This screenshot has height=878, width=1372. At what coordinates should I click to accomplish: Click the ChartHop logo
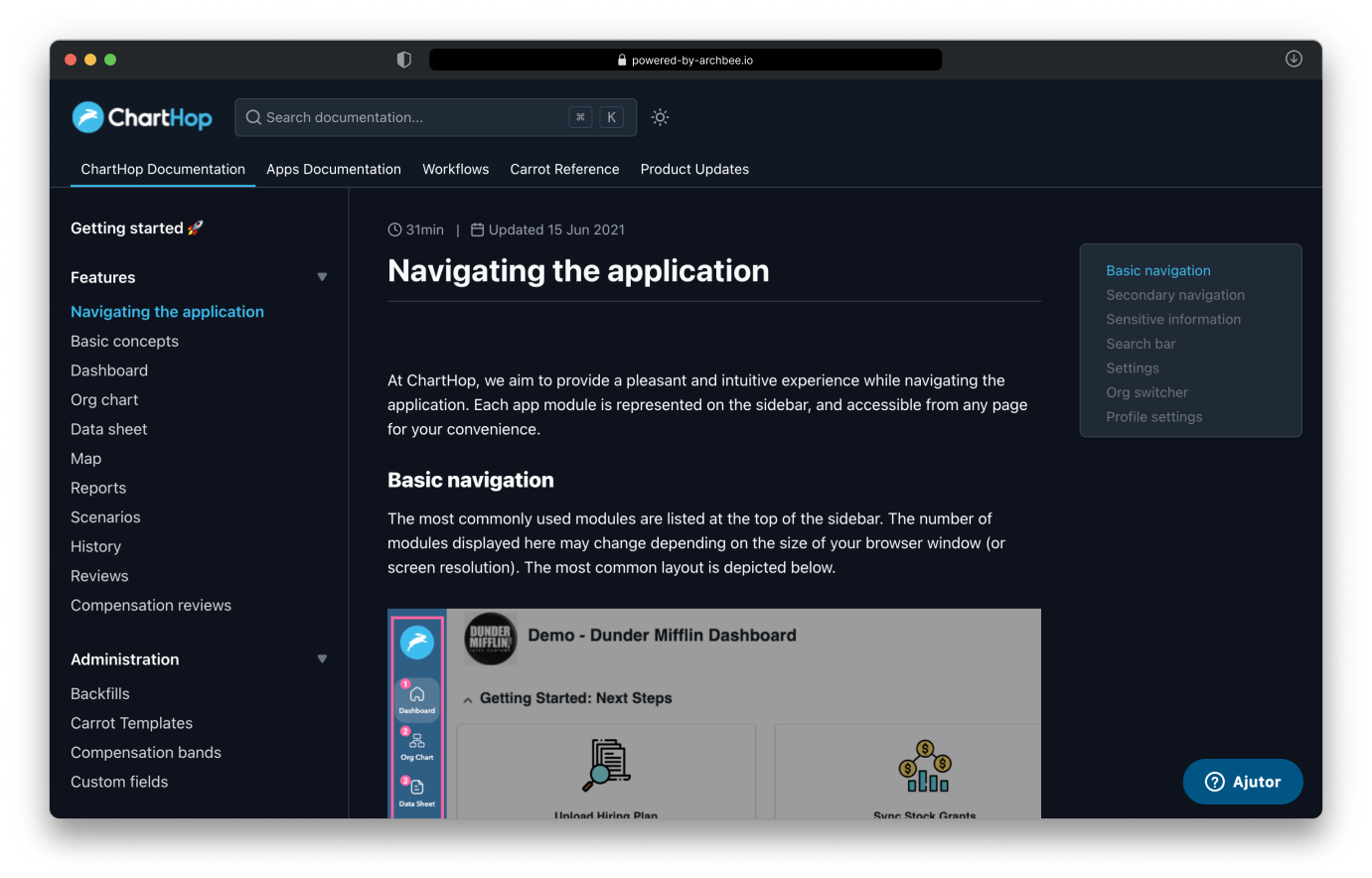tap(142, 117)
